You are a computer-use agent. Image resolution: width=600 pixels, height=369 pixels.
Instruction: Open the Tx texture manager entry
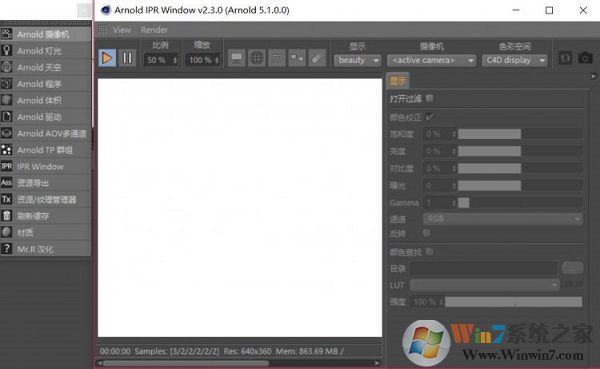coord(46,199)
